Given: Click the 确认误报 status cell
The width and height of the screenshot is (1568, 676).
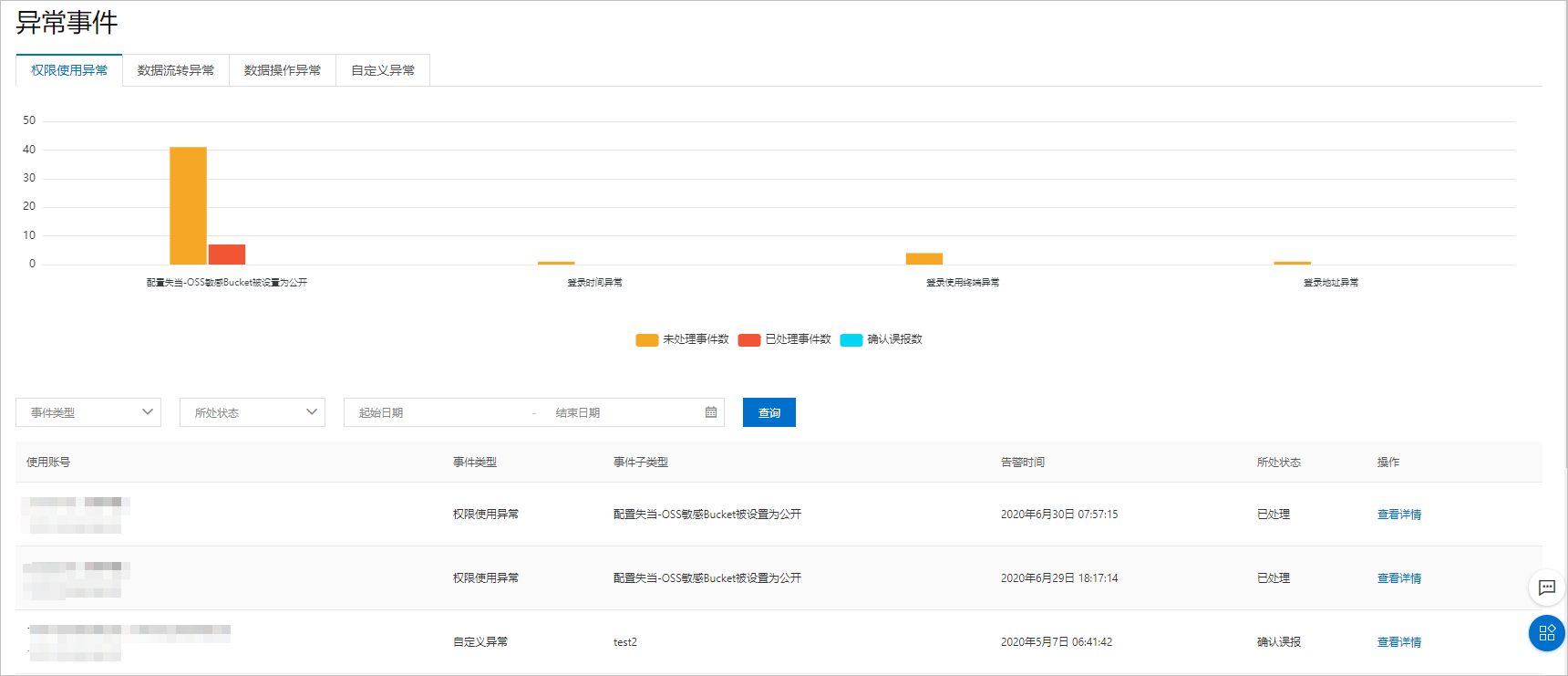Looking at the screenshot, I should [x=1279, y=642].
